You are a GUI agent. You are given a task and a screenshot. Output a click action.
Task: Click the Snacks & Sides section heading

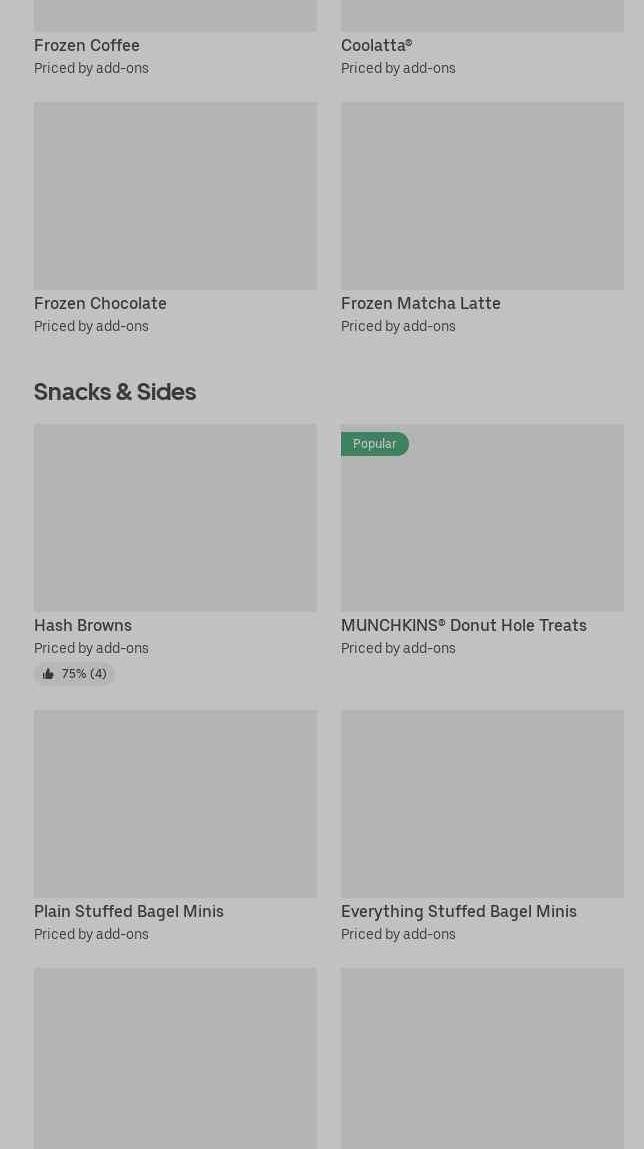pyautogui.click(x=115, y=391)
